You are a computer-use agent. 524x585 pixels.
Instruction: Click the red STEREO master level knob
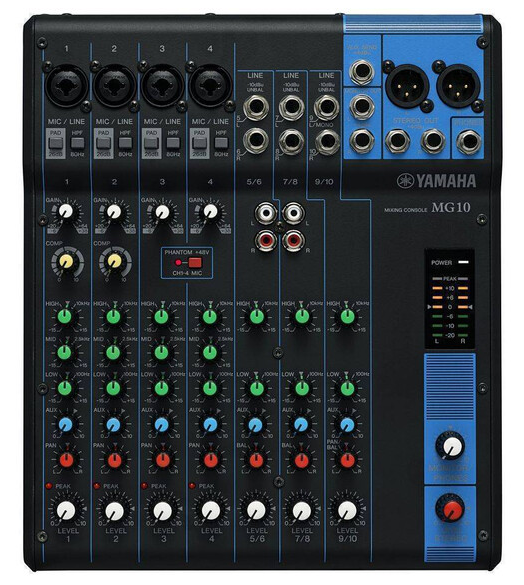451,508
